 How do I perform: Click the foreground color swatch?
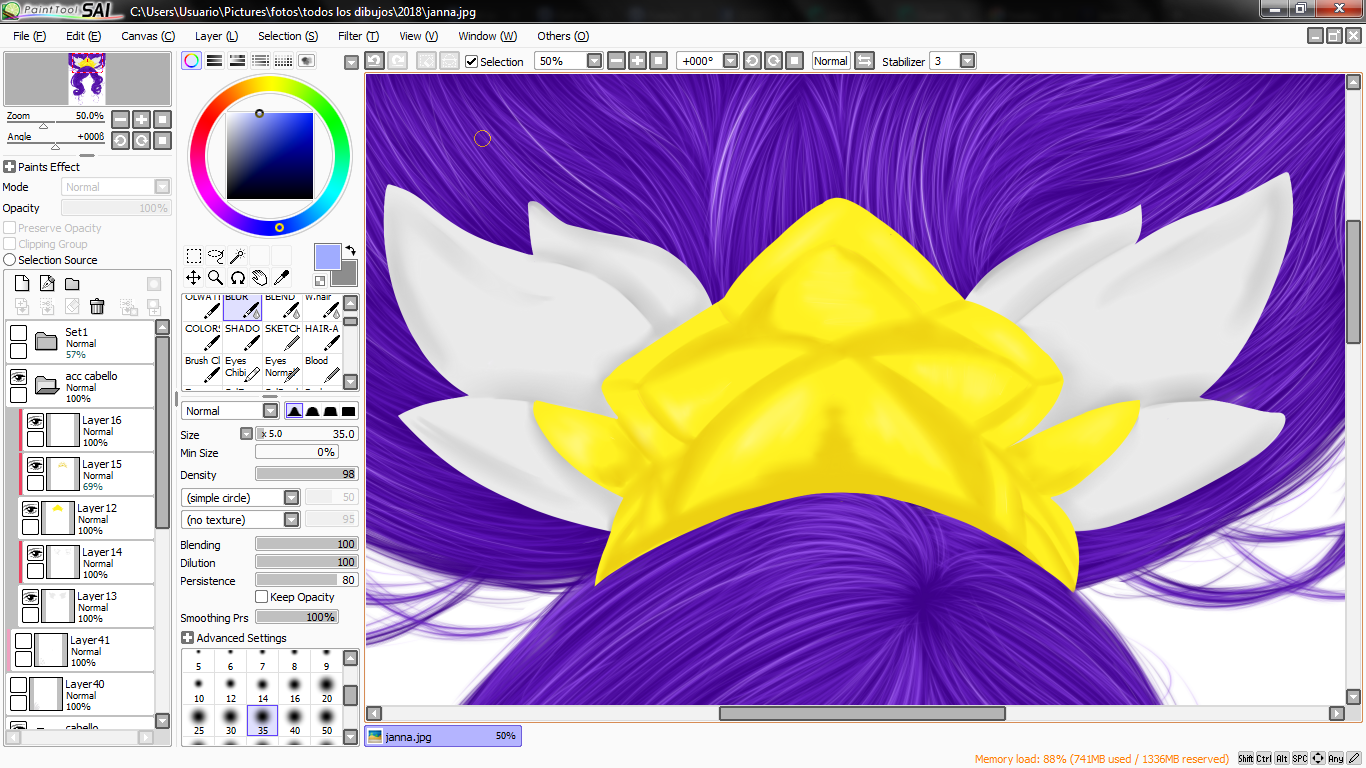pyautogui.click(x=327, y=257)
